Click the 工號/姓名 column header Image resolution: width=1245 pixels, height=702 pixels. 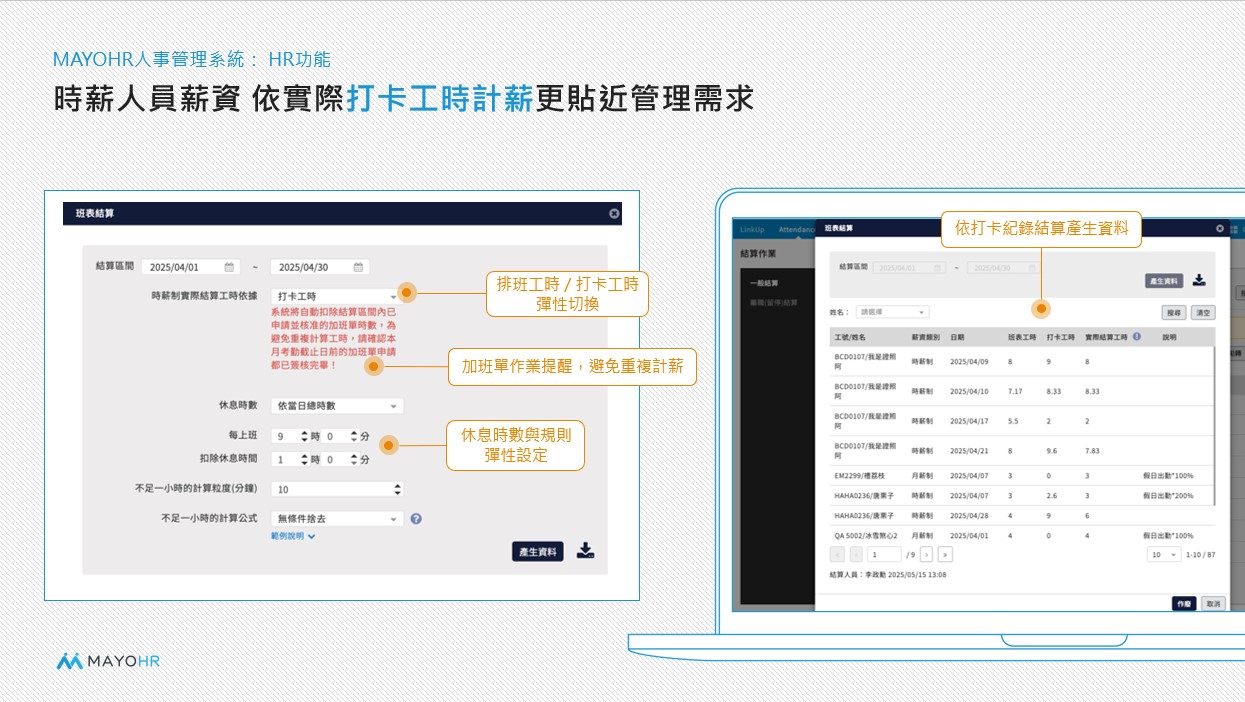coord(851,337)
